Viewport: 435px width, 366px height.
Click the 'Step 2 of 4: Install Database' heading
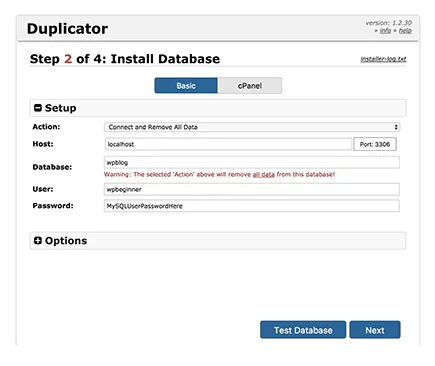125,59
